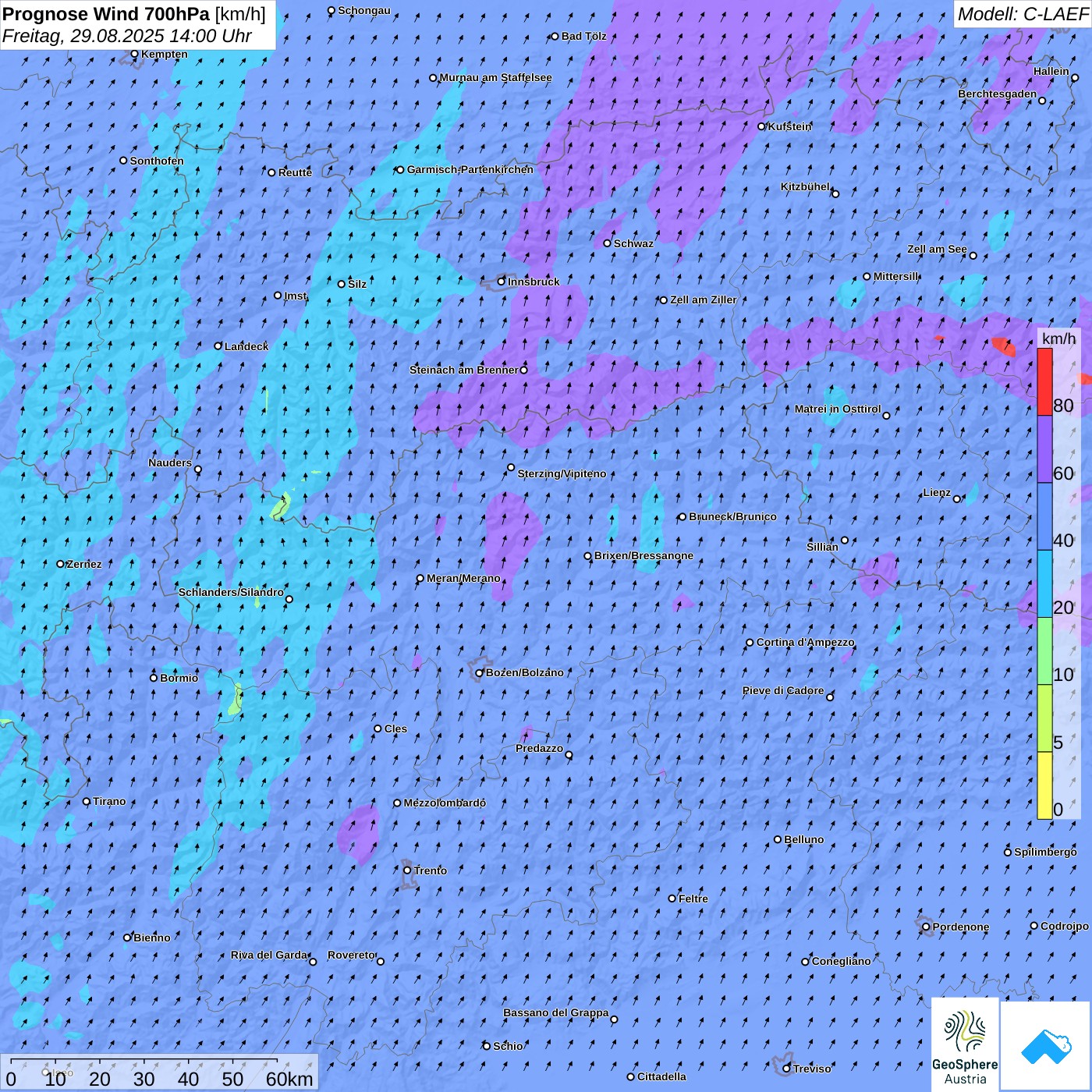
Task: Click the Trento city marker
Action: [x=407, y=870]
